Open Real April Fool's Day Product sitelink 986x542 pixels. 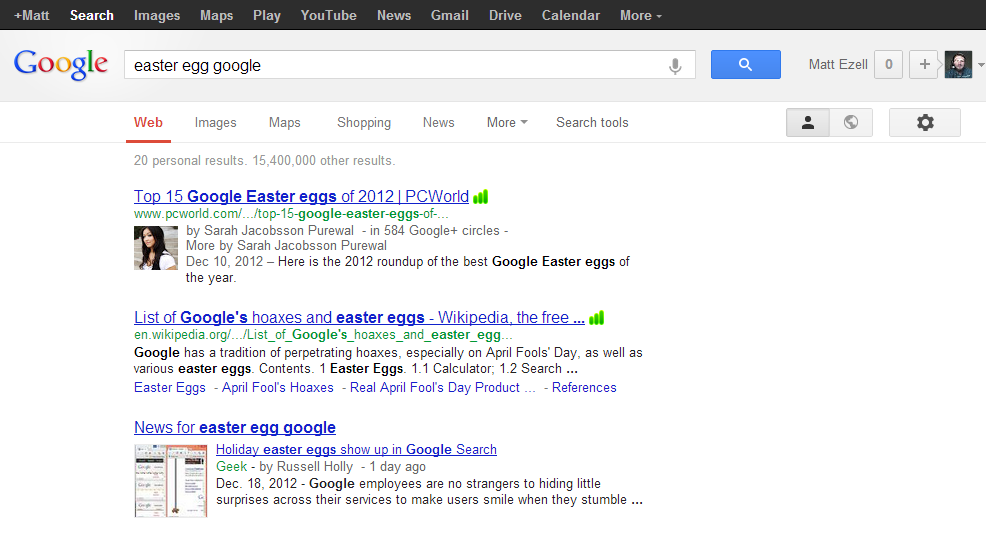[443, 387]
